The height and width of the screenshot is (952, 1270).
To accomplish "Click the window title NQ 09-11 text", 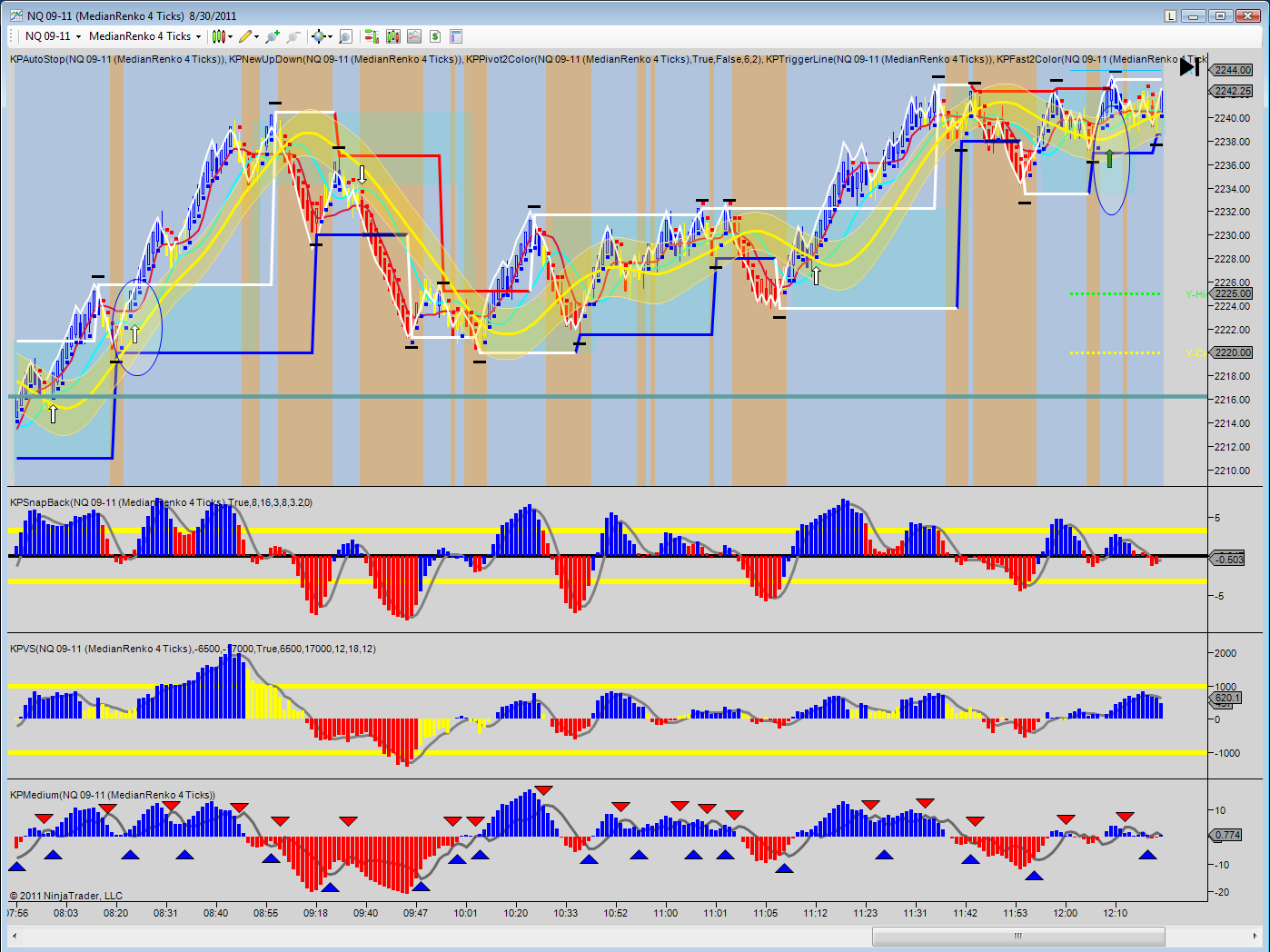I will 132,15.
